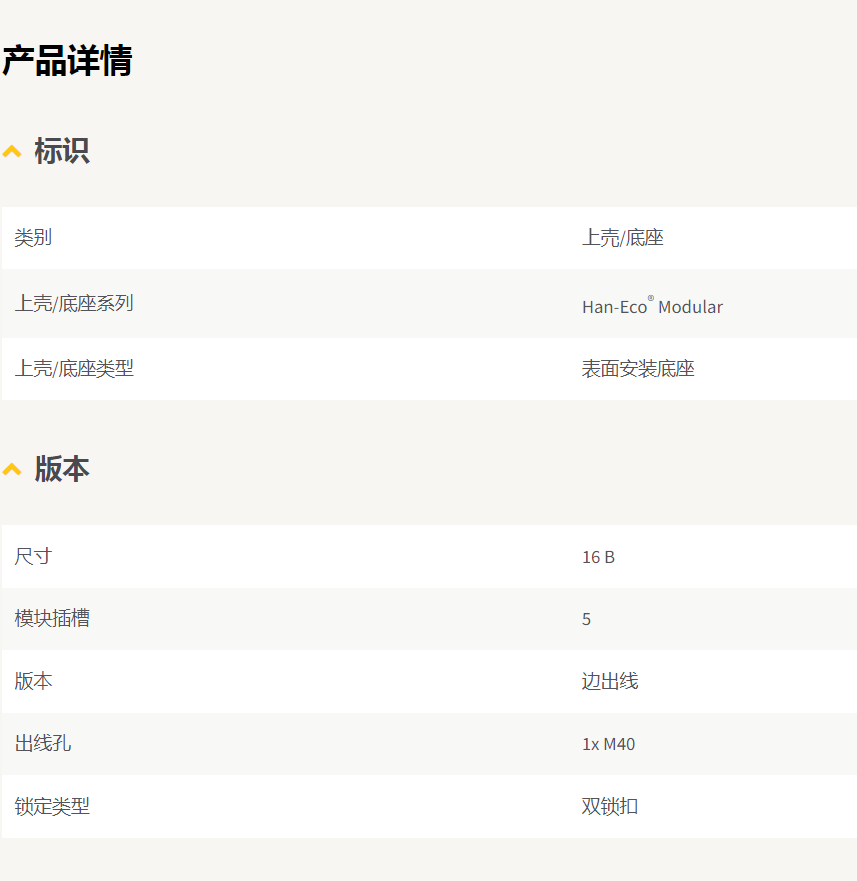Select the module slot value 5

coord(586,619)
